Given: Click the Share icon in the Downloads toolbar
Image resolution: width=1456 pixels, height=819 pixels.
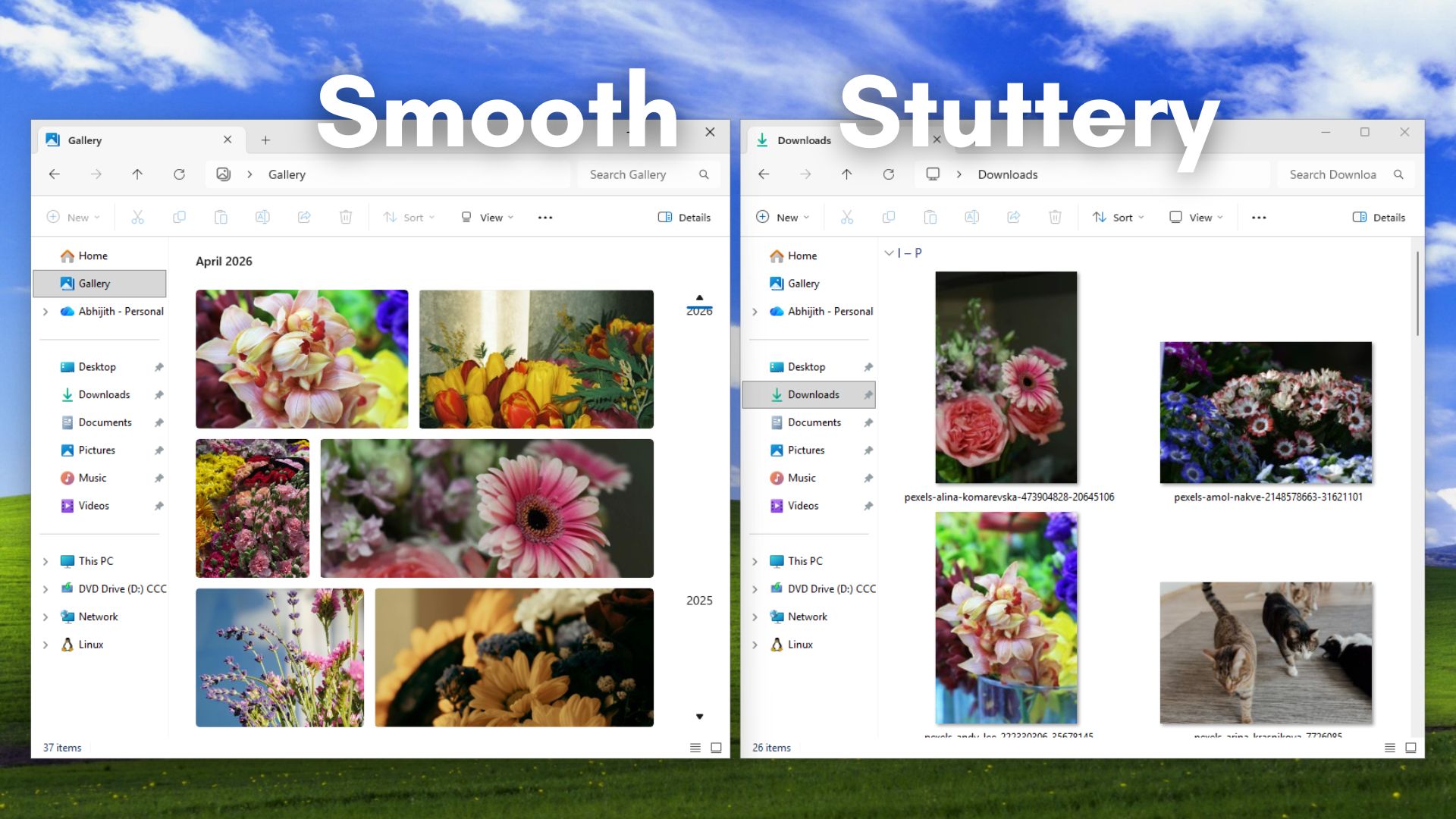Looking at the screenshot, I should click(x=1014, y=217).
